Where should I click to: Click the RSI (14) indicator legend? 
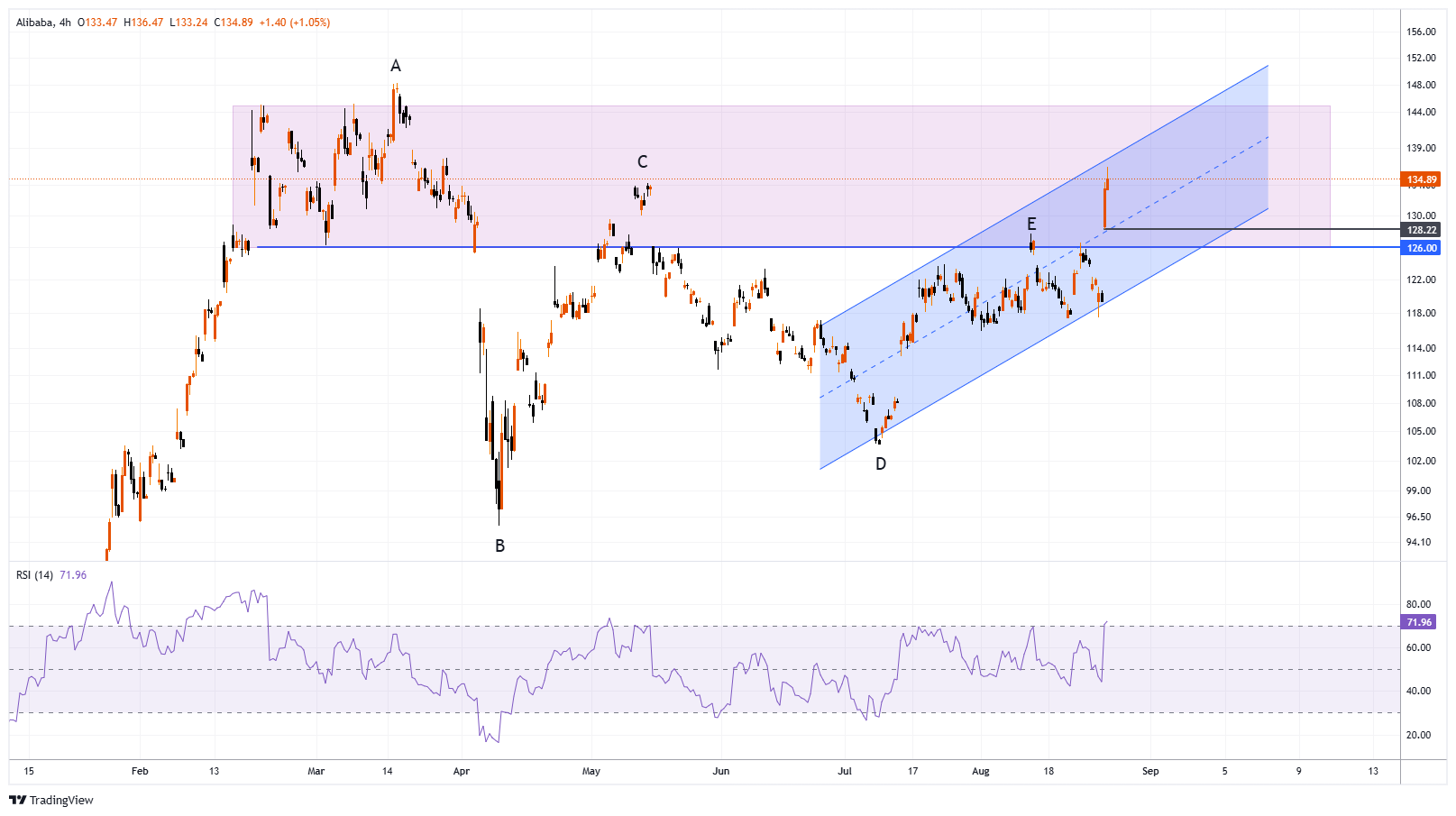(x=34, y=575)
